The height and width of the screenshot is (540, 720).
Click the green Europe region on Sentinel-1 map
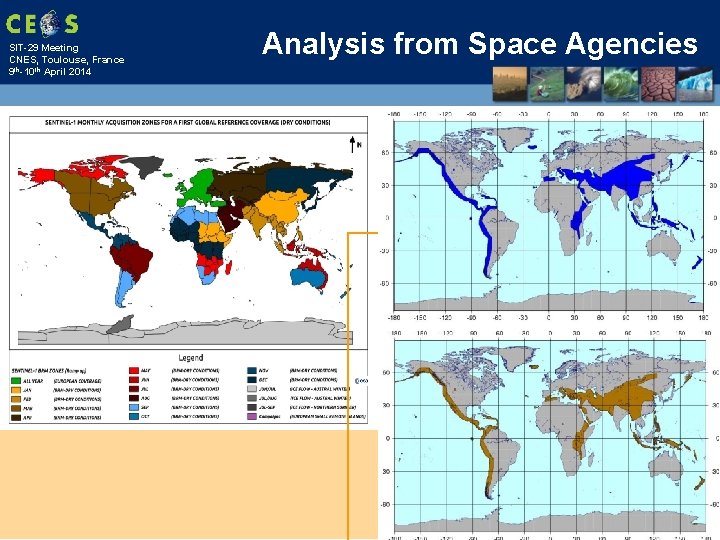pos(201,184)
